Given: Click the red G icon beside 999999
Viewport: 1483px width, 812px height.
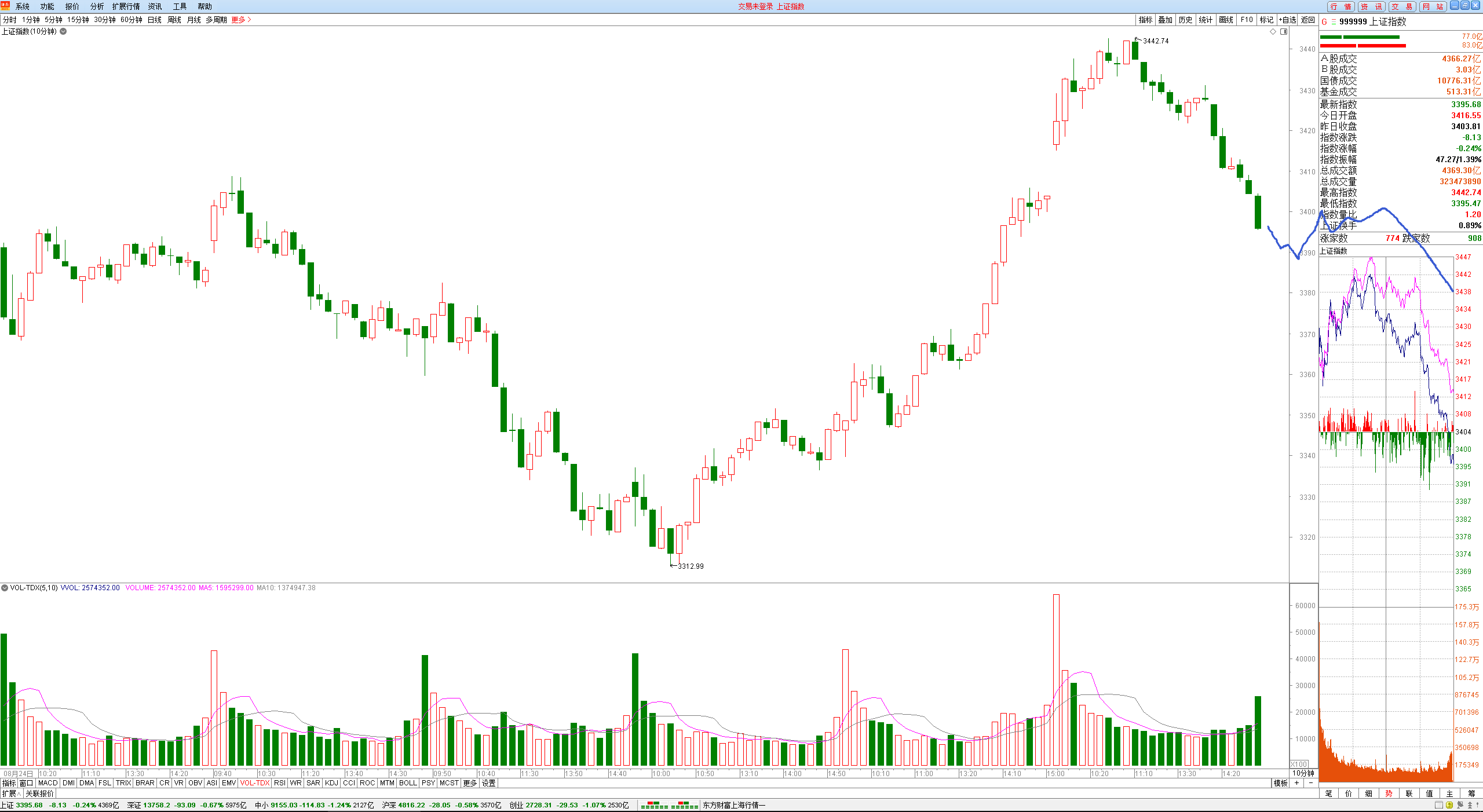Looking at the screenshot, I should [x=1324, y=22].
